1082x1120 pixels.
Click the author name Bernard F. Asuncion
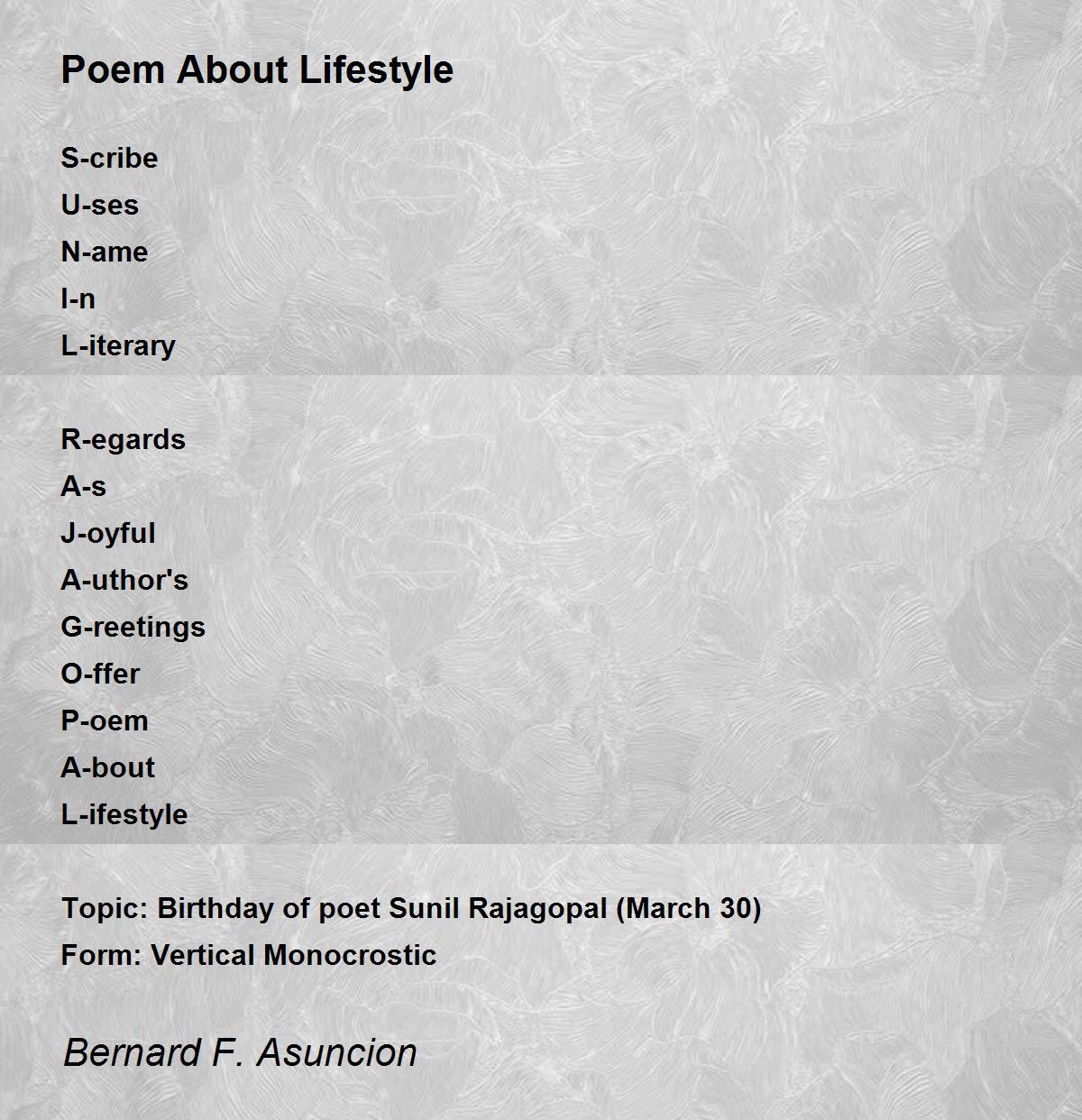point(240,1052)
